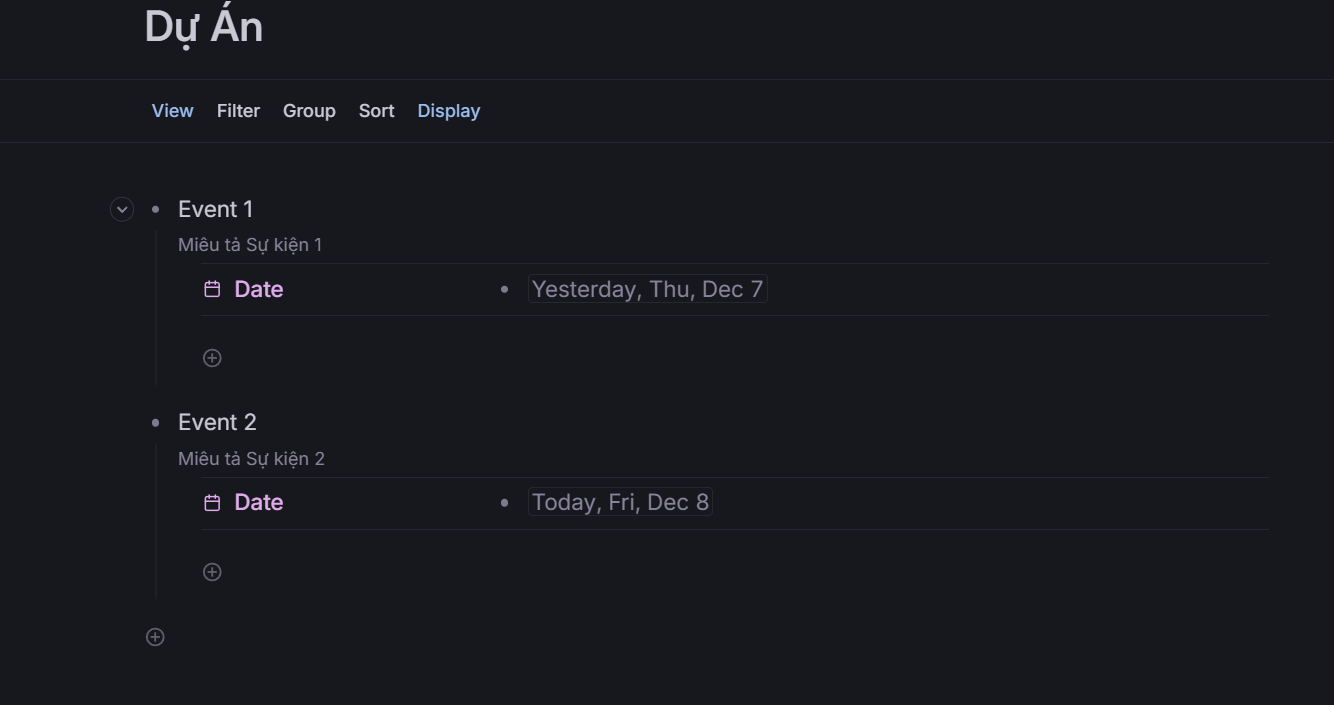Open the View menu
Image resolution: width=1334 pixels, height=705 pixels.
[x=172, y=111]
